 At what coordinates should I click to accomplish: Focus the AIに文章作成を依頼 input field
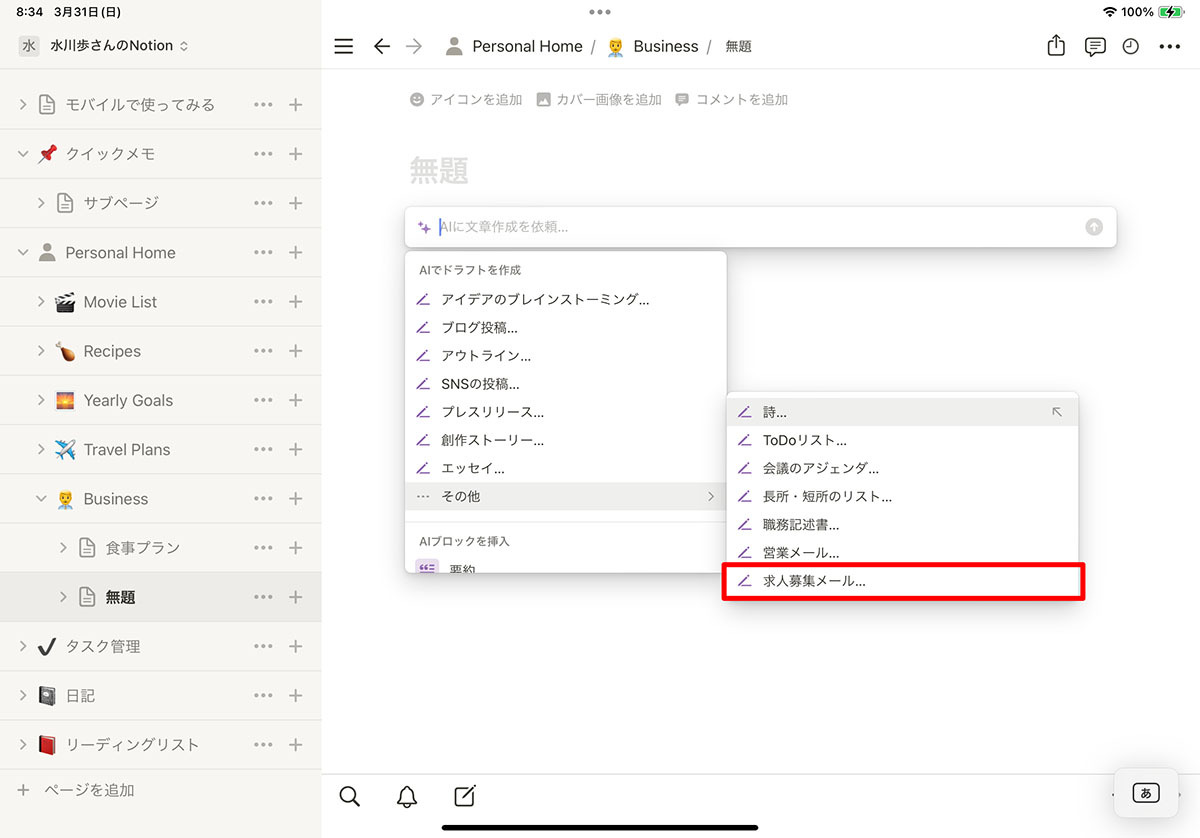point(760,227)
